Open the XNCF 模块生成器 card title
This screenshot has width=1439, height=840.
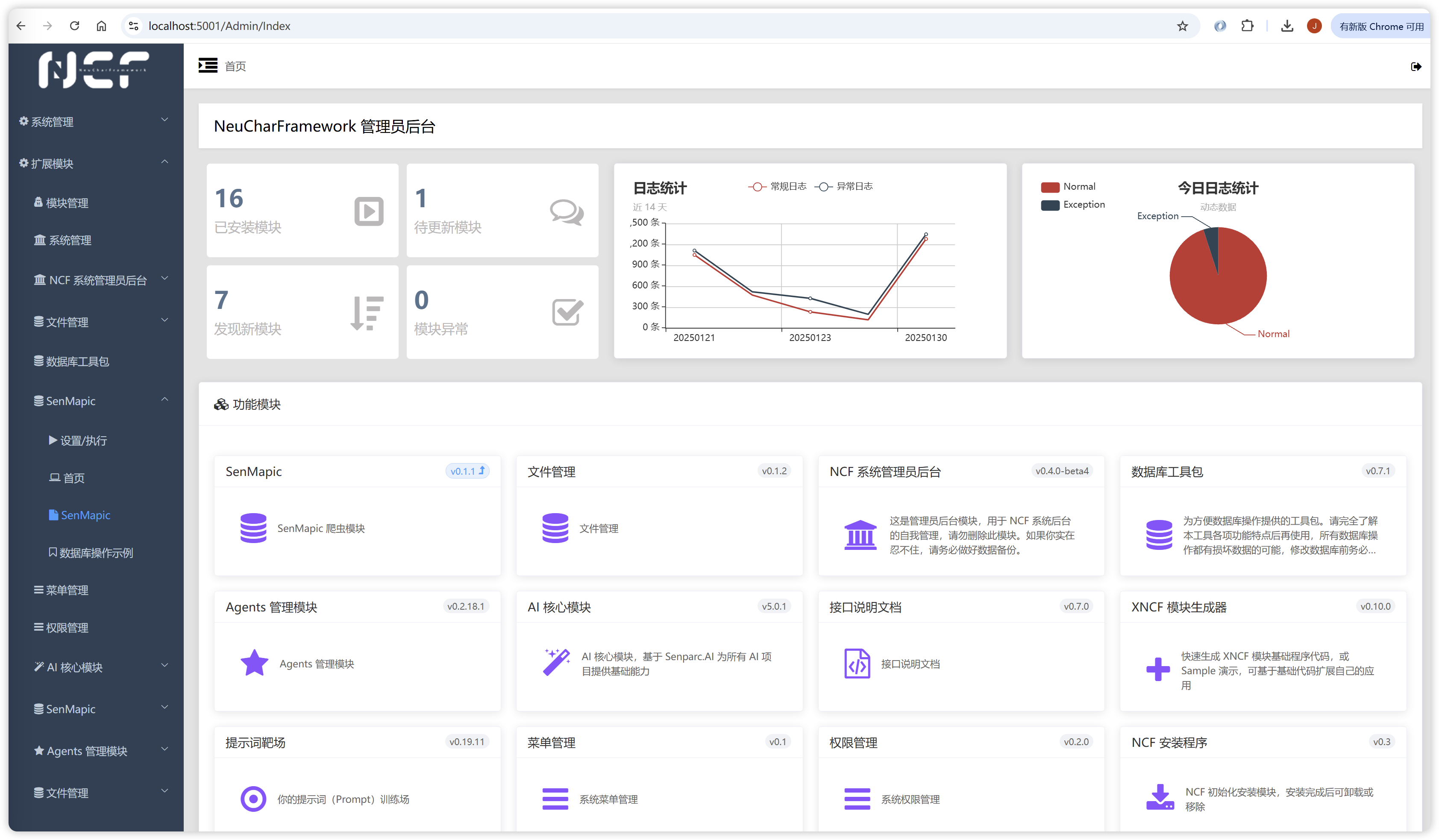point(1179,607)
